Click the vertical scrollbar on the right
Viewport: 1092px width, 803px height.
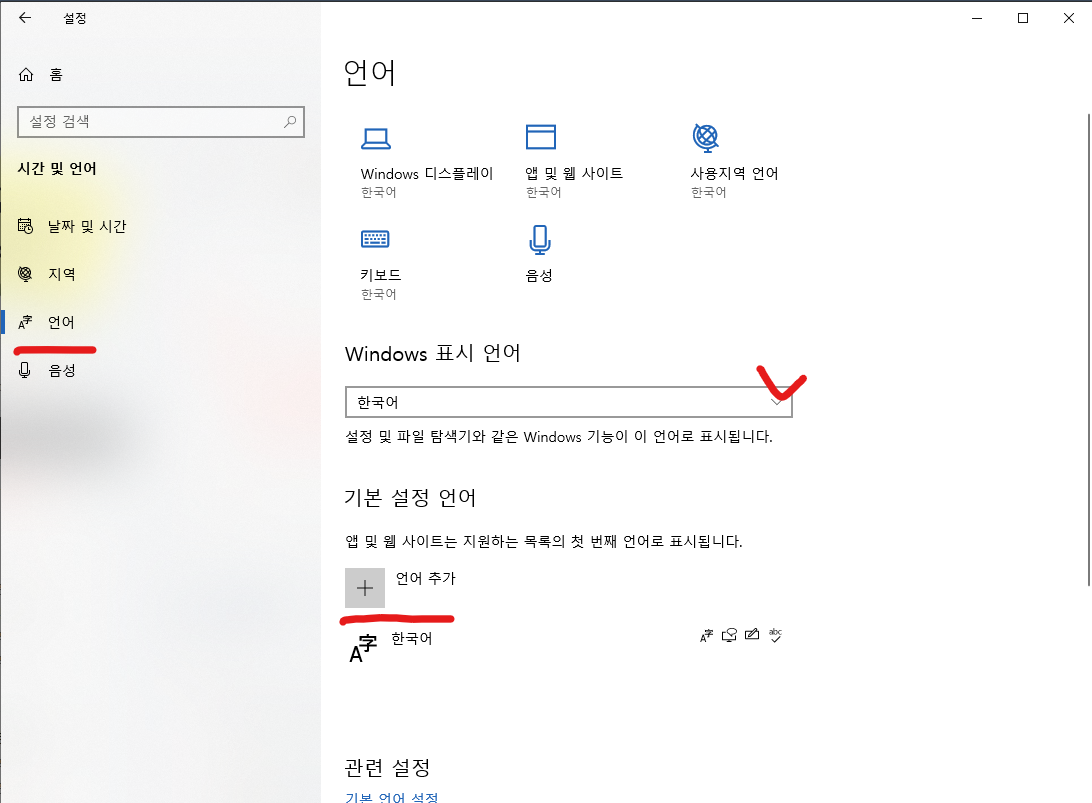coord(1089,350)
